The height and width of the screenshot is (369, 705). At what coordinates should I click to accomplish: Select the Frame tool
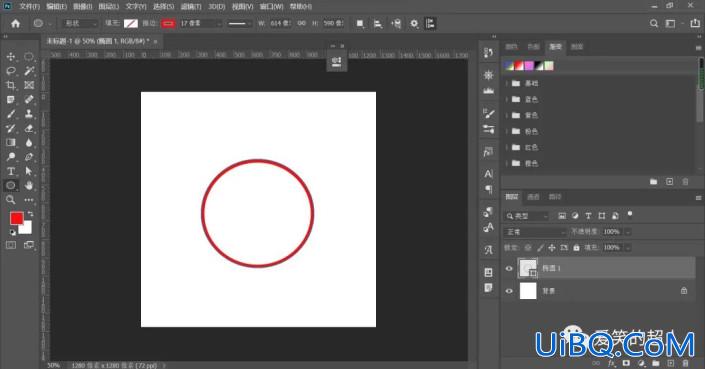29,85
